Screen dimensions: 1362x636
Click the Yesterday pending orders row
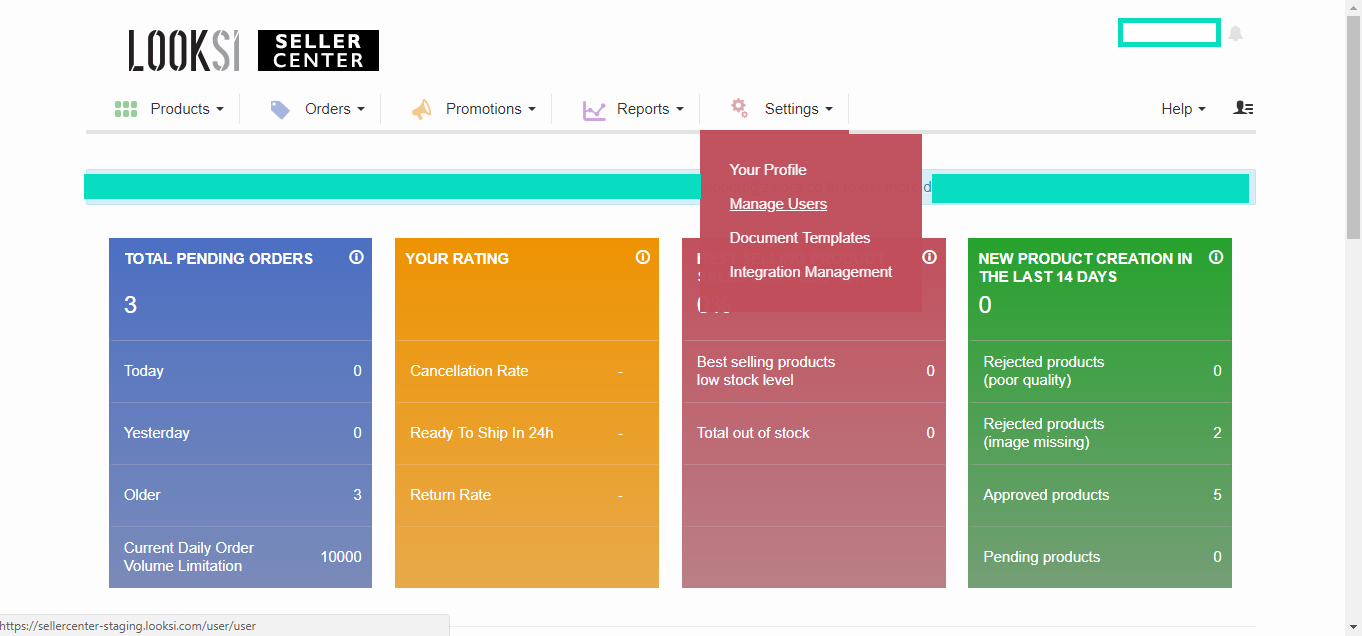click(240, 433)
